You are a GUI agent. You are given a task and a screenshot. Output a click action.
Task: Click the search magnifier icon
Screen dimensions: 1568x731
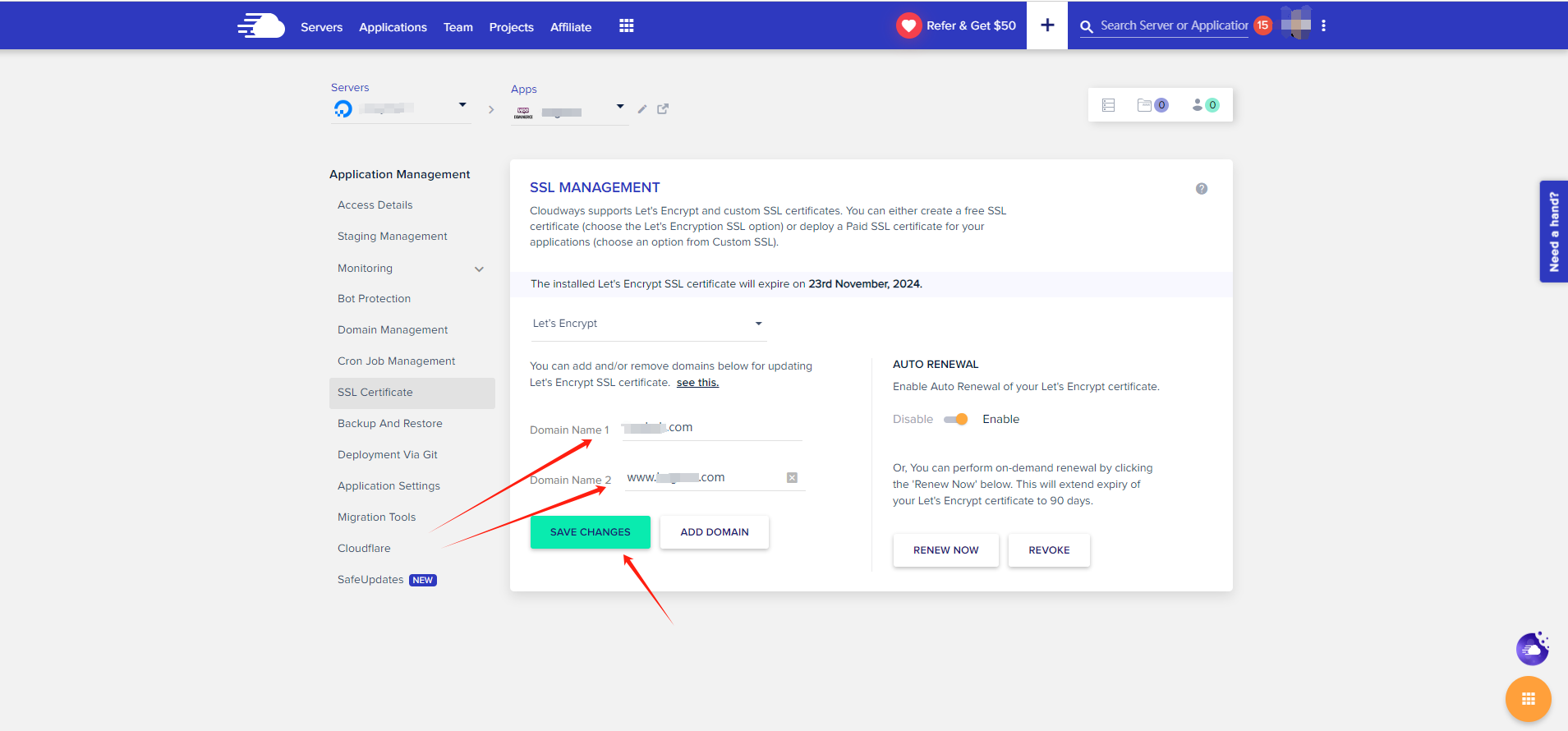tap(1087, 26)
